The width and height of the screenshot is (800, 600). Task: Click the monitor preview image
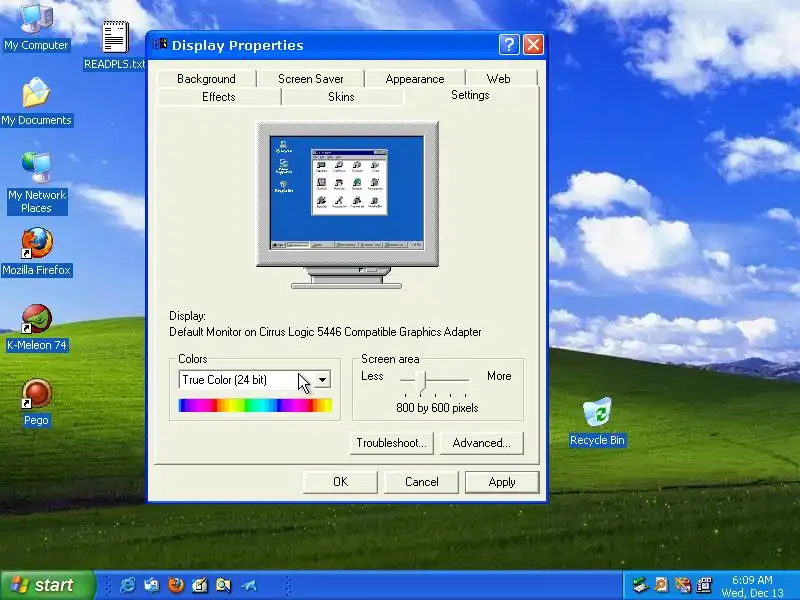point(347,205)
